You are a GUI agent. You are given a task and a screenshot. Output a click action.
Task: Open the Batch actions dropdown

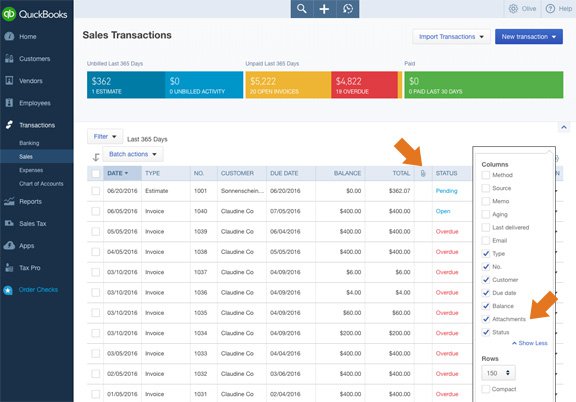(x=133, y=154)
